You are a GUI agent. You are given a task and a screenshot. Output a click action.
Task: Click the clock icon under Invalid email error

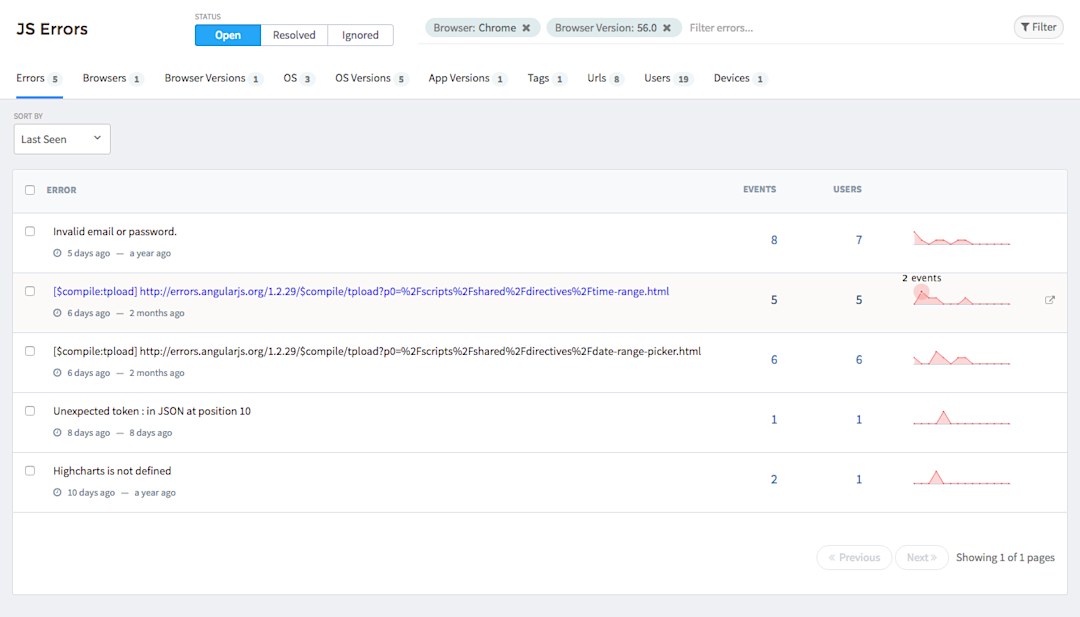[x=57, y=253]
